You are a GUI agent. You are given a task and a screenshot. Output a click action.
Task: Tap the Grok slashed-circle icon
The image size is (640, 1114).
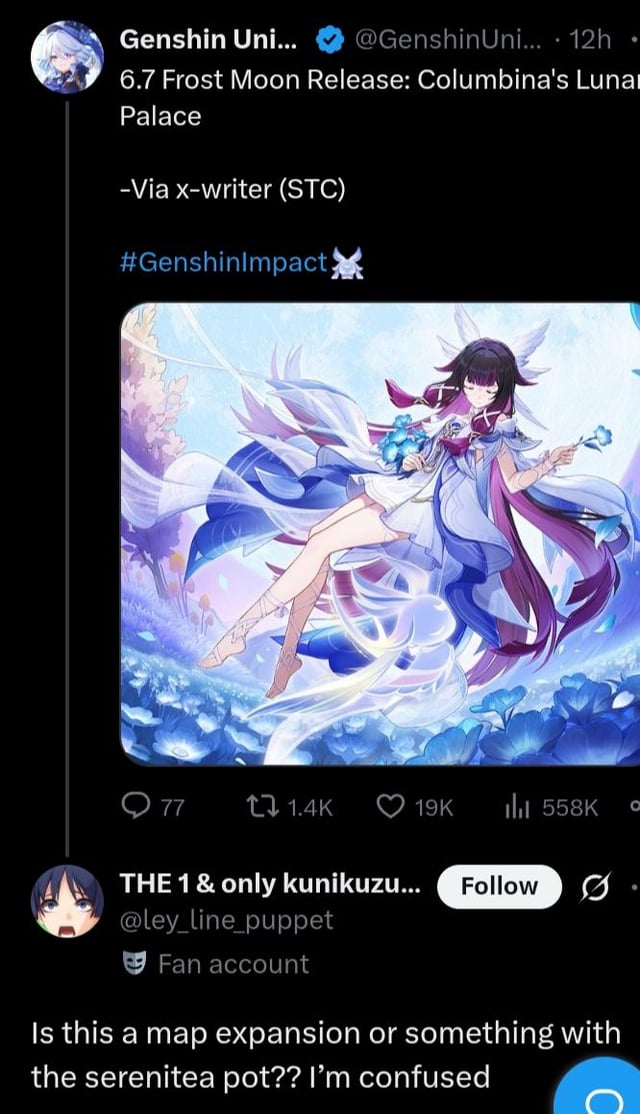[596, 887]
